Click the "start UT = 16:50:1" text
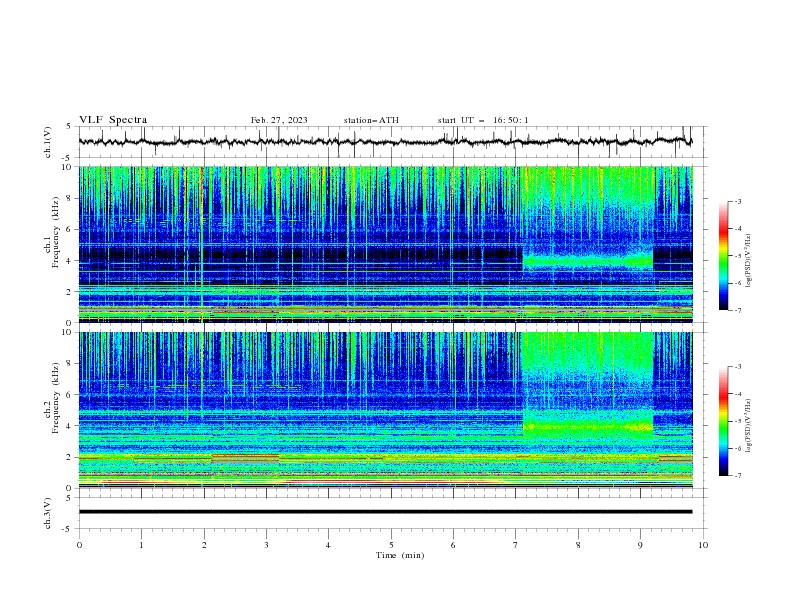792x612 pixels. point(483,120)
